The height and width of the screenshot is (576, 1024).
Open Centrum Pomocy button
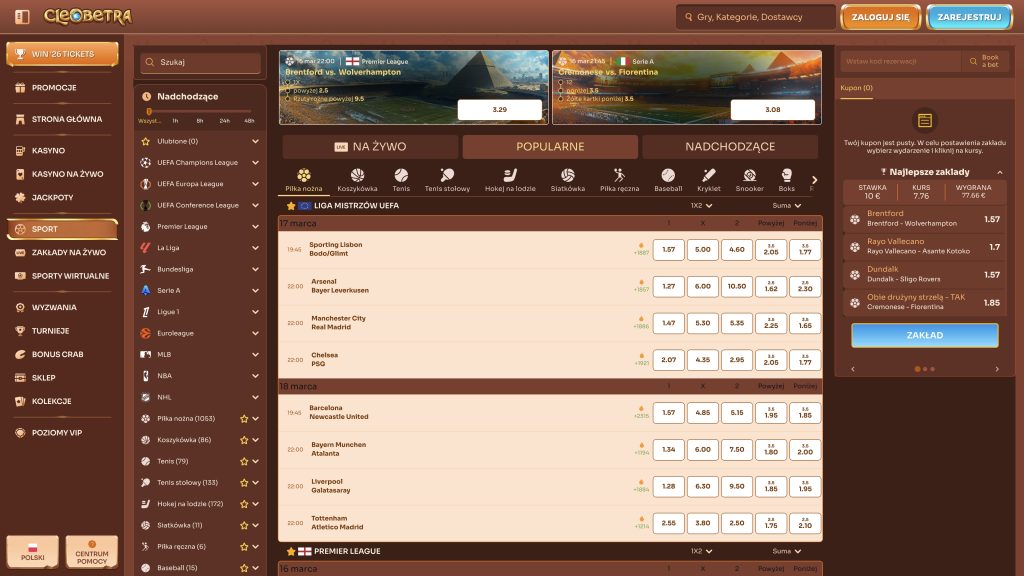(91, 552)
